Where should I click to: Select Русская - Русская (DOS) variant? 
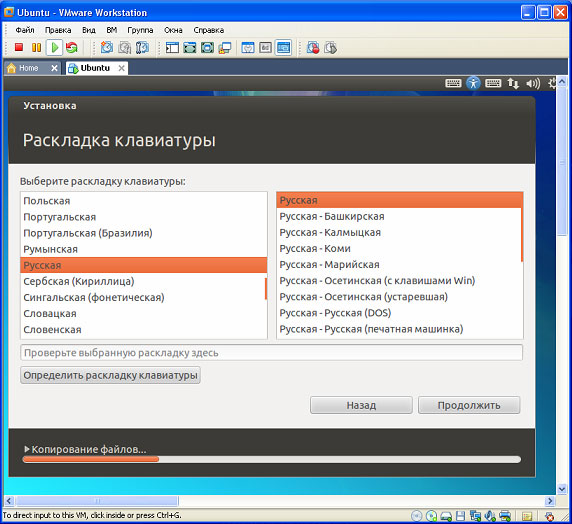(399, 313)
